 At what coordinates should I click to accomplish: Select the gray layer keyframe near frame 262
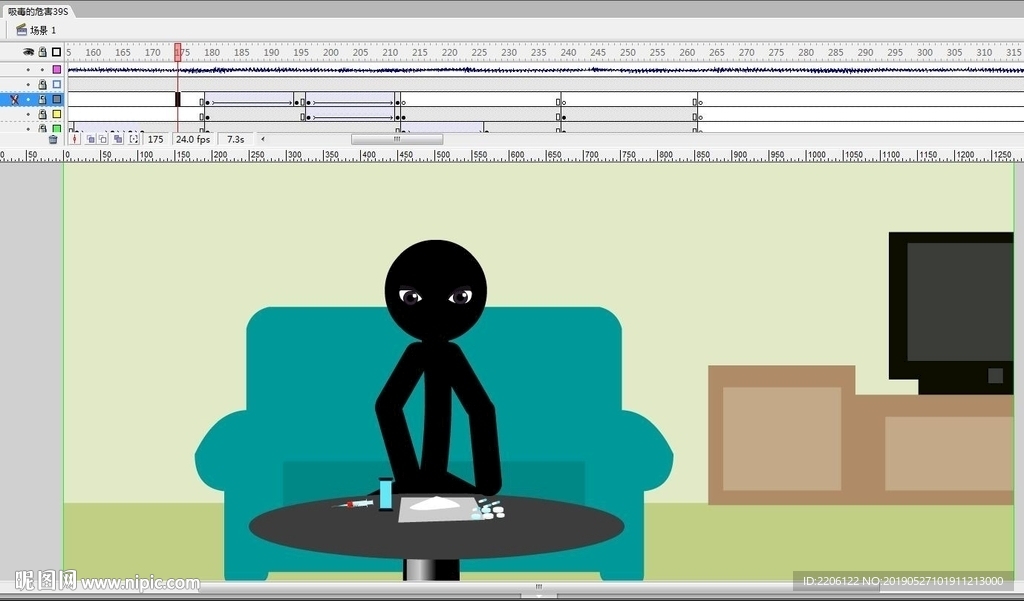pyautogui.click(x=699, y=102)
